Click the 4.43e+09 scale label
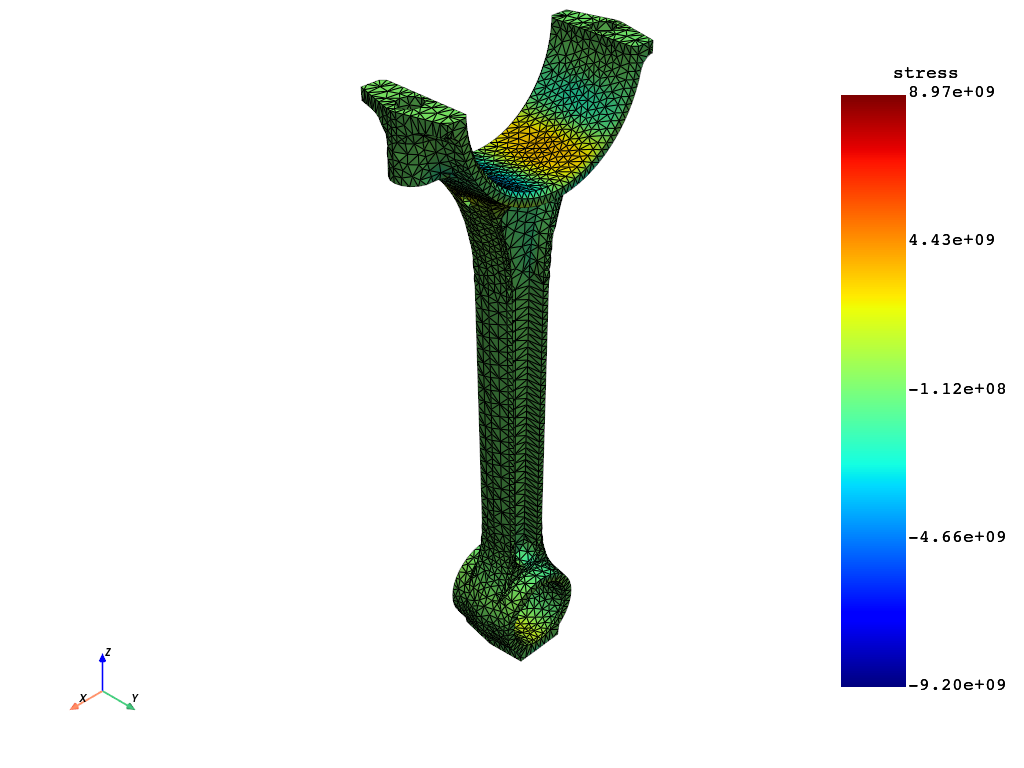 [952, 240]
